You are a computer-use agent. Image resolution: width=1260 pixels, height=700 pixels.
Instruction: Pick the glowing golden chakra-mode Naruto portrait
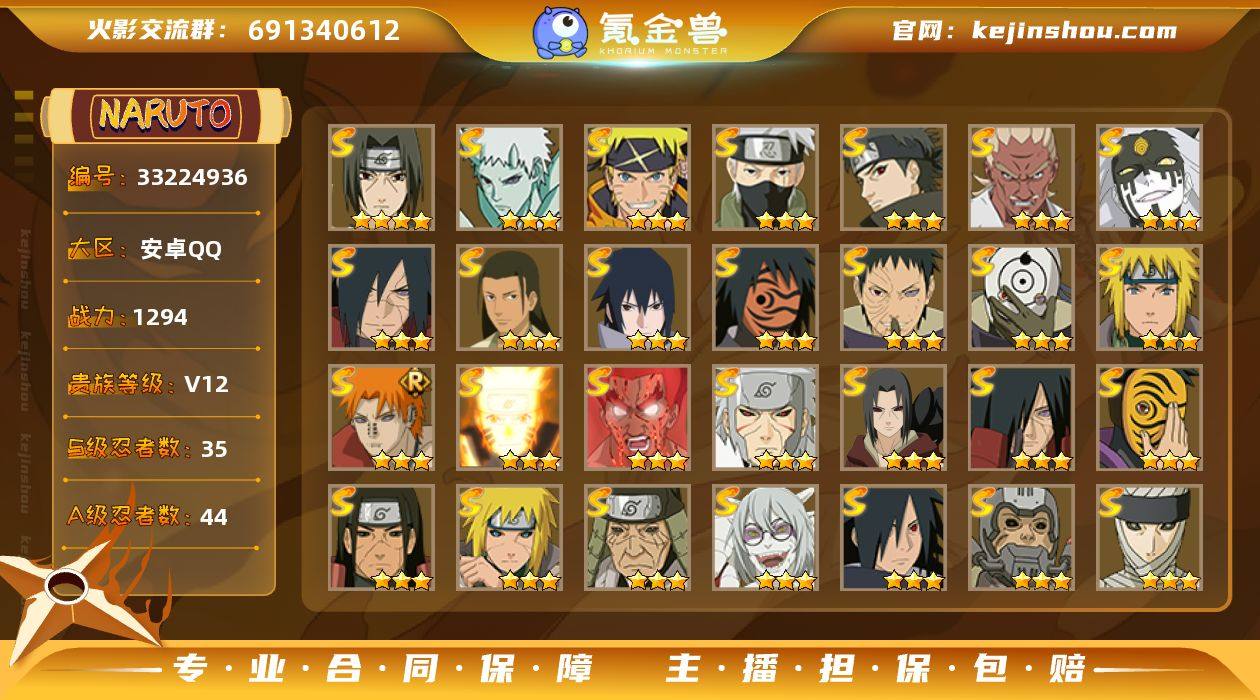pyautogui.click(x=509, y=418)
